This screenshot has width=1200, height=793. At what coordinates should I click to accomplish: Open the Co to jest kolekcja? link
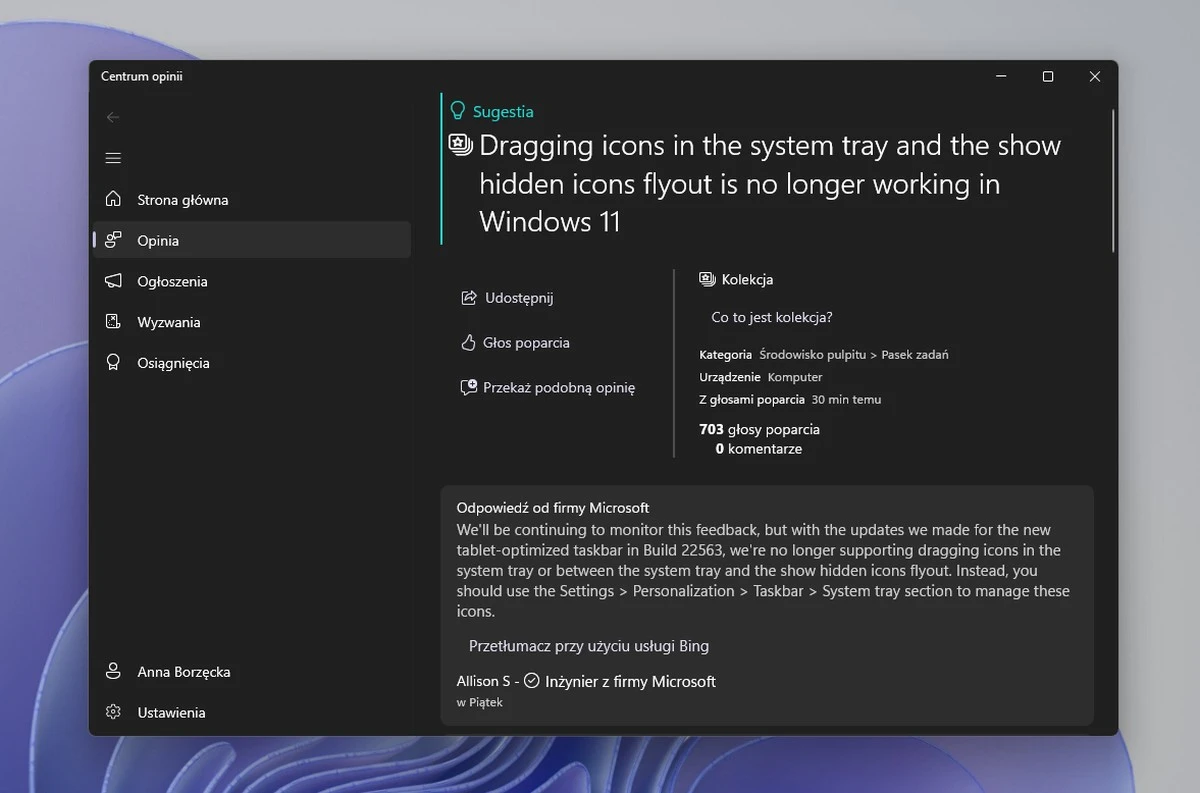(771, 317)
